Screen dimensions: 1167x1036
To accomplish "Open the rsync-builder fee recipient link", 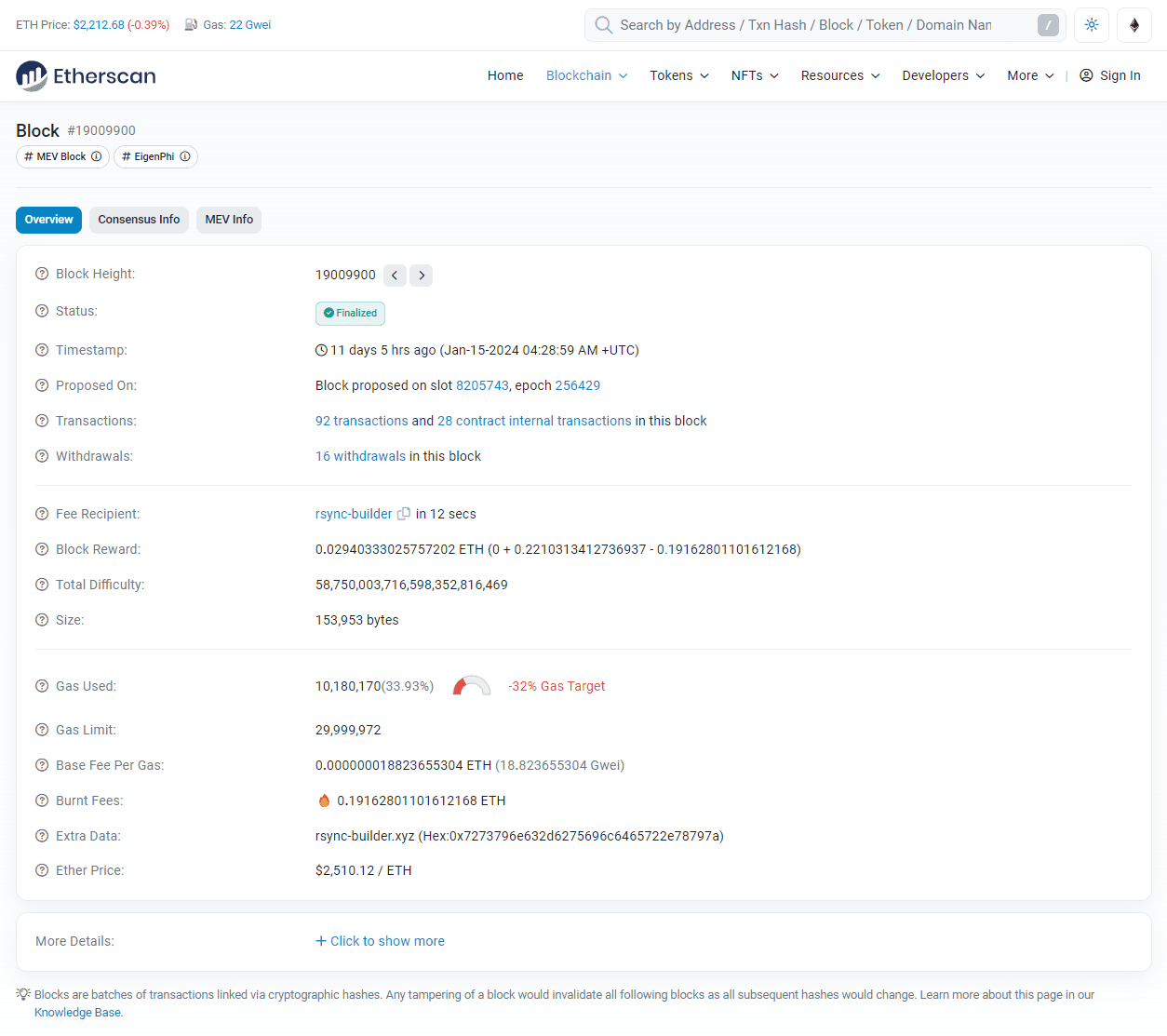I will tap(354, 514).
